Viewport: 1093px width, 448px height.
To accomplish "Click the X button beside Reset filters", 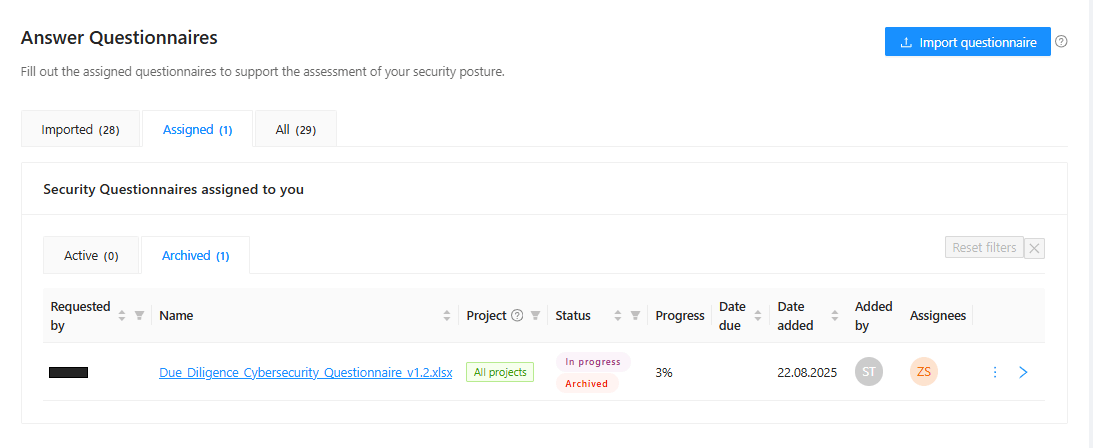I will (1035, 248).
